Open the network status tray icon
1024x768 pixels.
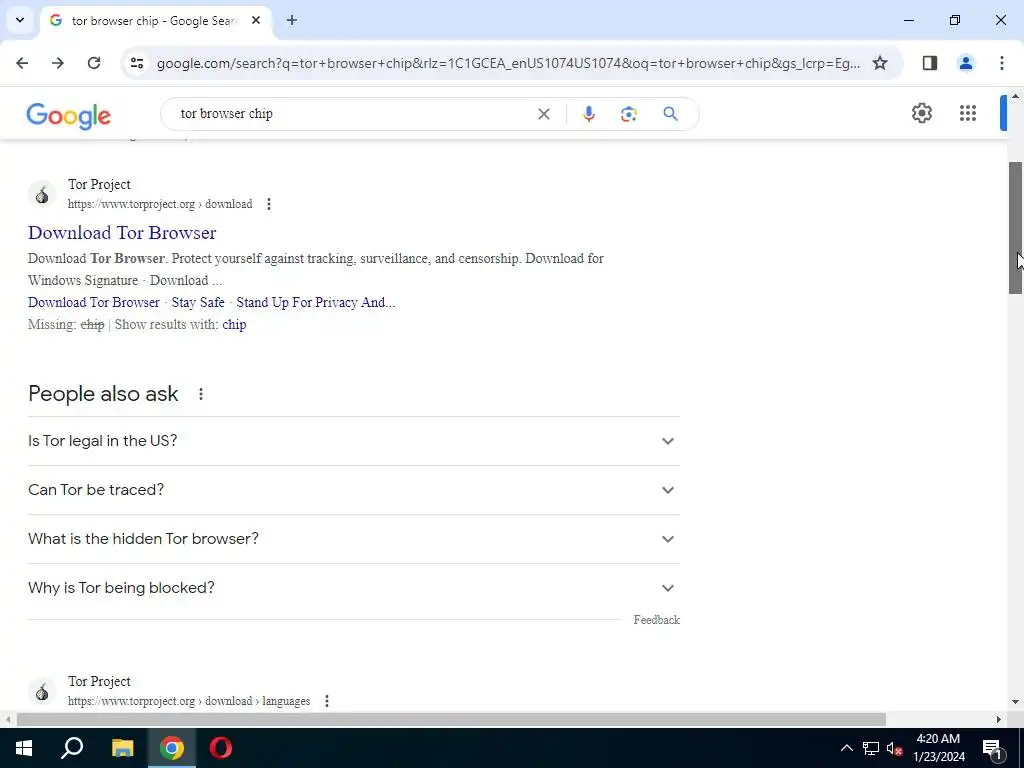(871, 748)
